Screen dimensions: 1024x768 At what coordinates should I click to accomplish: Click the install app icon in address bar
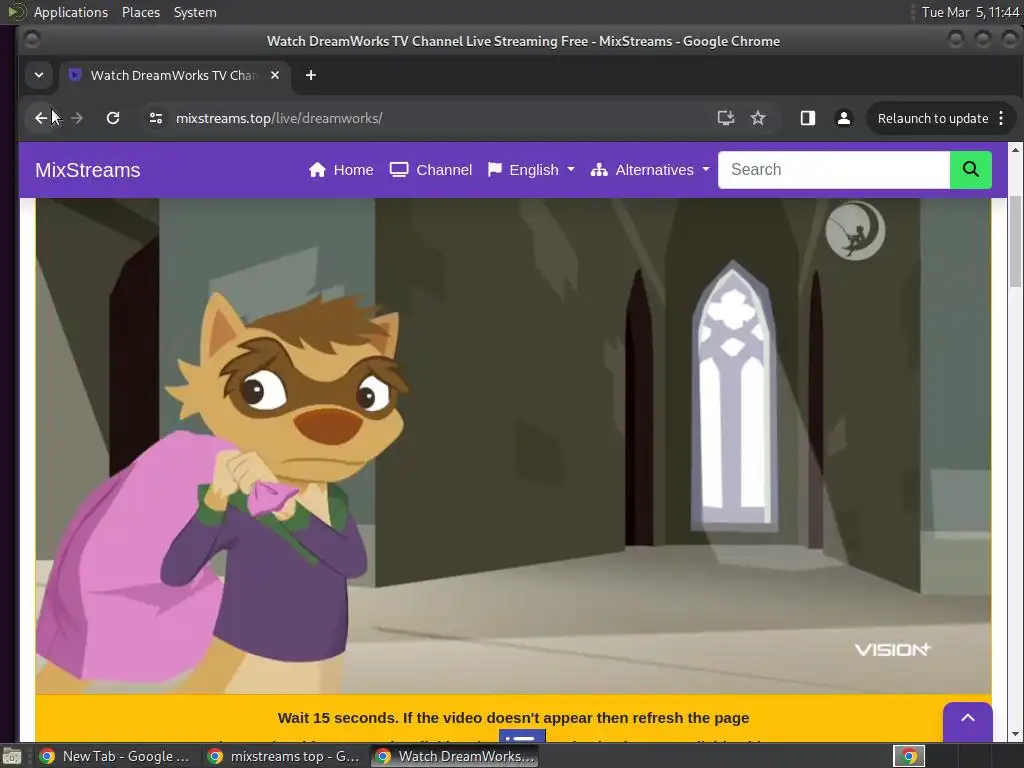[x=726, y=118]
